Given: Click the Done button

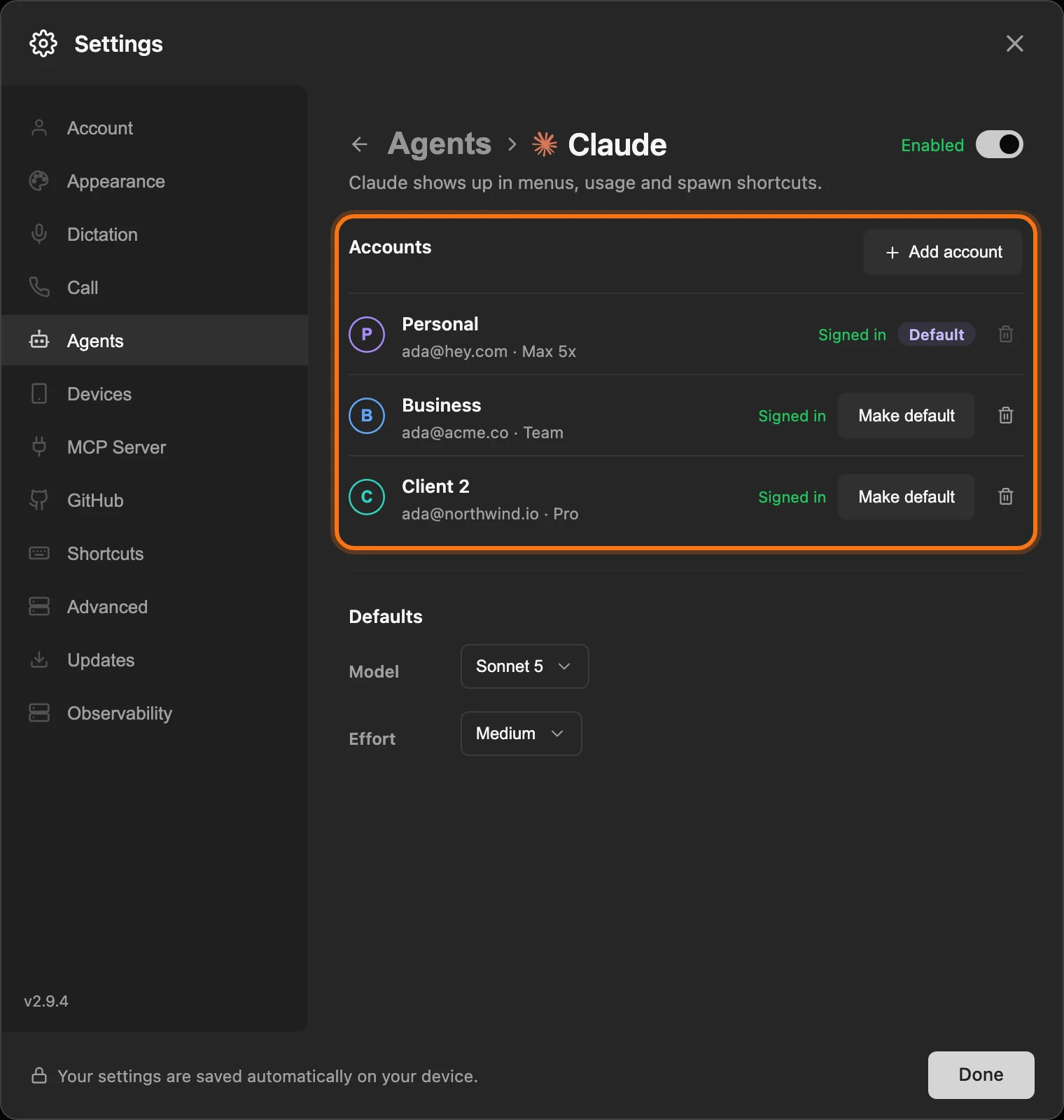Looking at the screenshot, I should pyautogui.click(x=981, y=1075).
